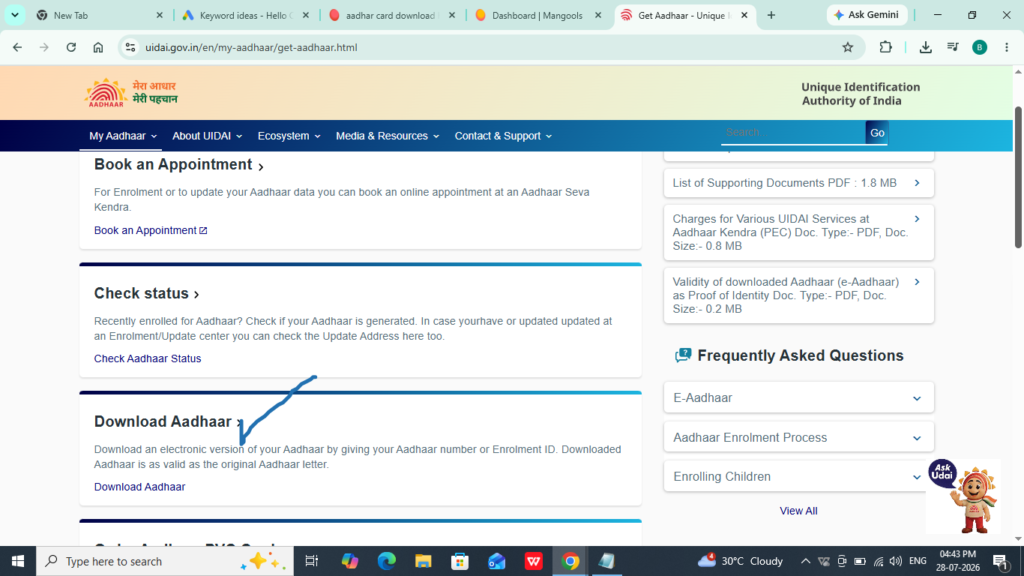Reload the current page

click(x=71, y=47)
